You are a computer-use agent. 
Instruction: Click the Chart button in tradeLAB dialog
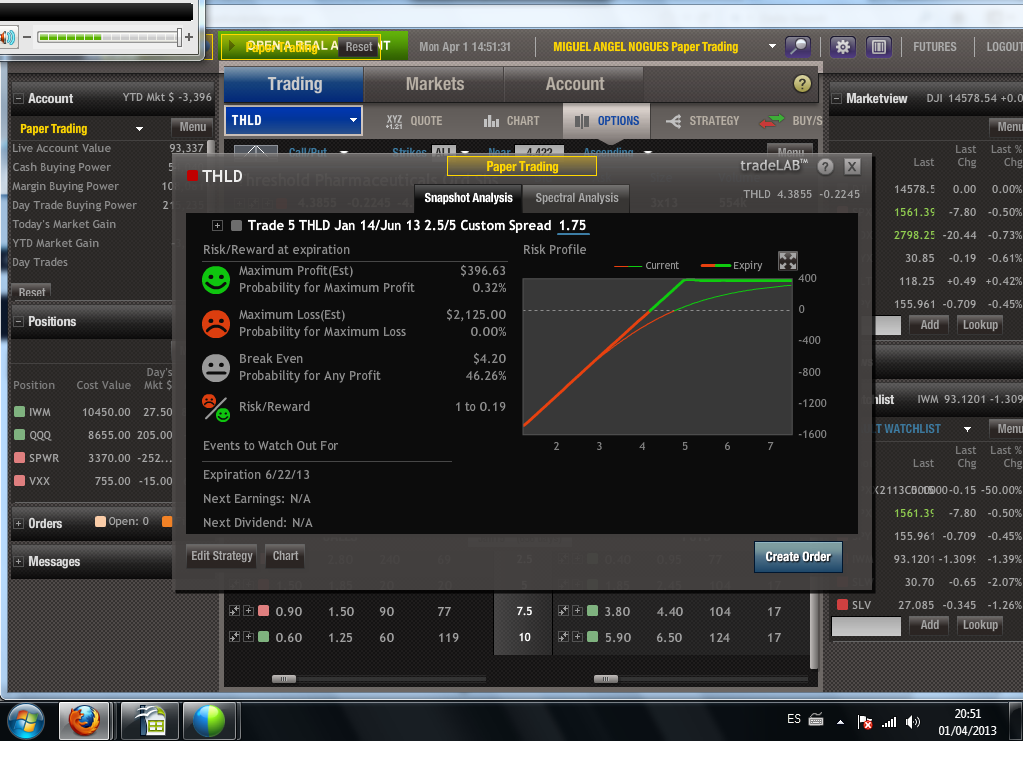[x=285, y=556]
